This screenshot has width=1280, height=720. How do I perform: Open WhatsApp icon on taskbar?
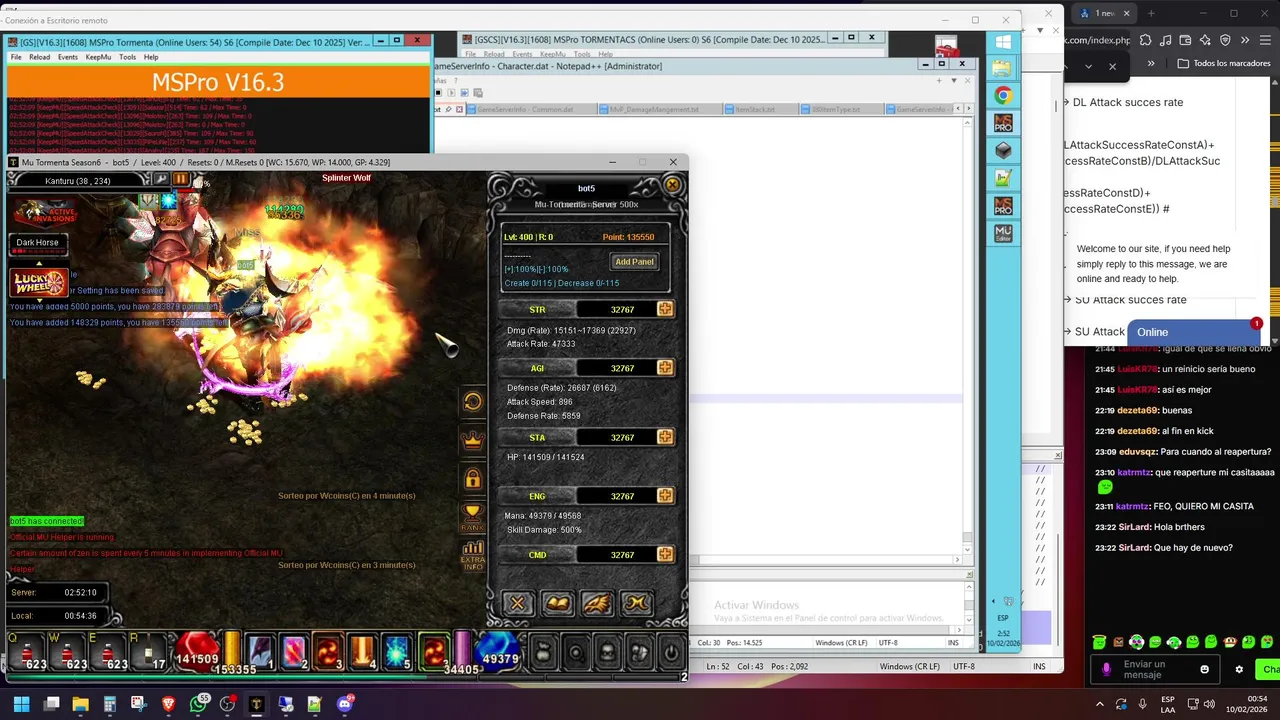[198, 704]
